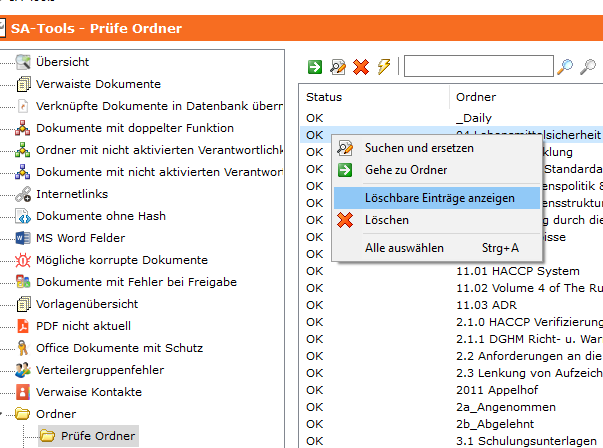603x448 pixels.
Task: Click the PDF nicht aktuell icon
Action: [23, 326]
